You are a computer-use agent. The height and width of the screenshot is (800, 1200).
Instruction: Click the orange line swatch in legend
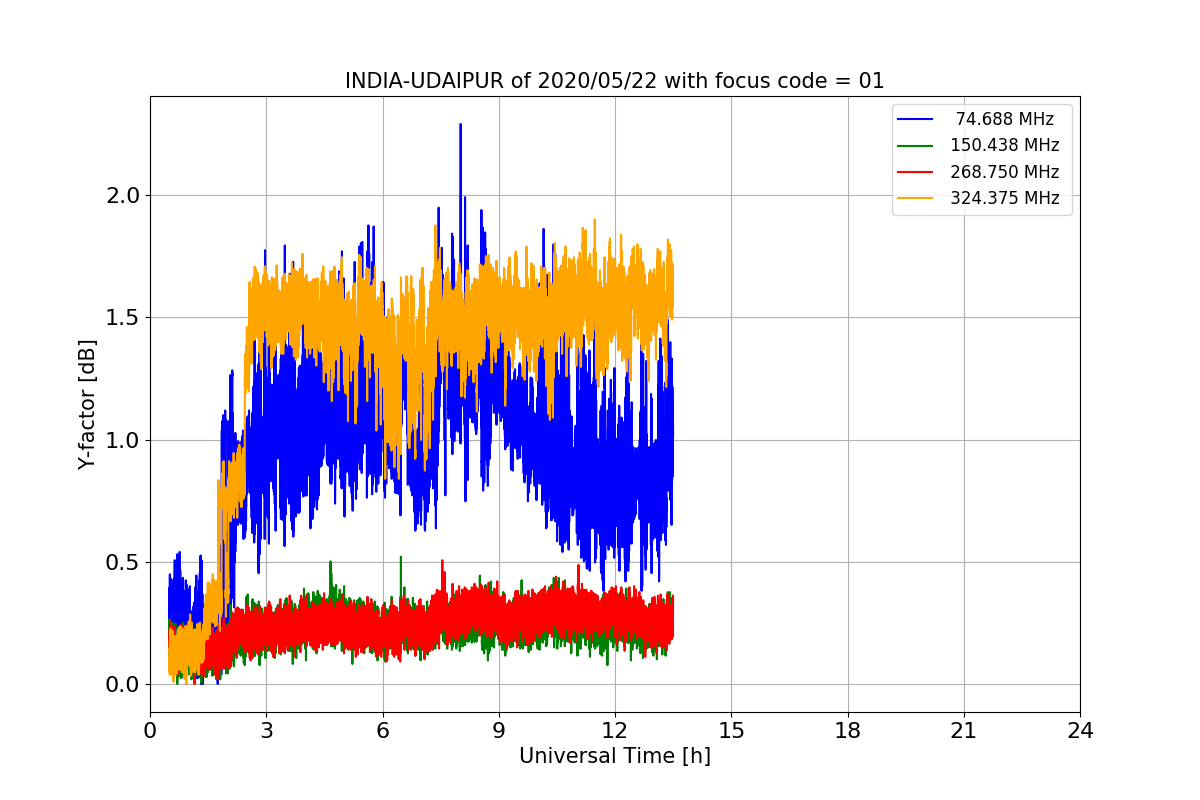tap(916, 198)
